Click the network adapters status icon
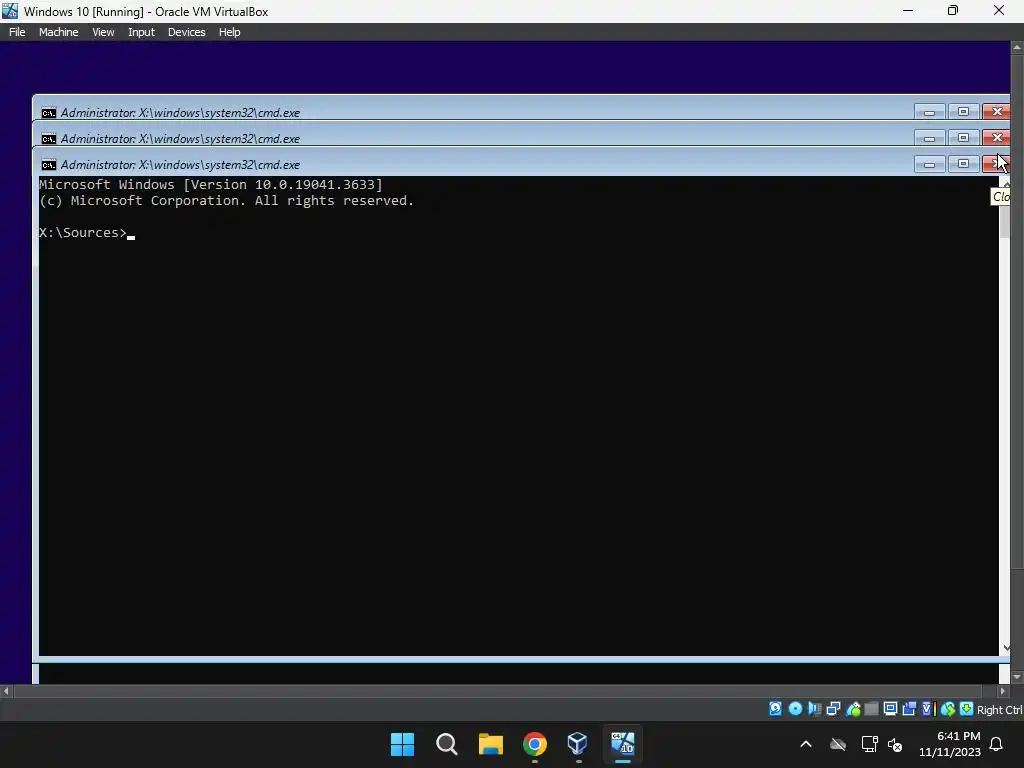 833,709
